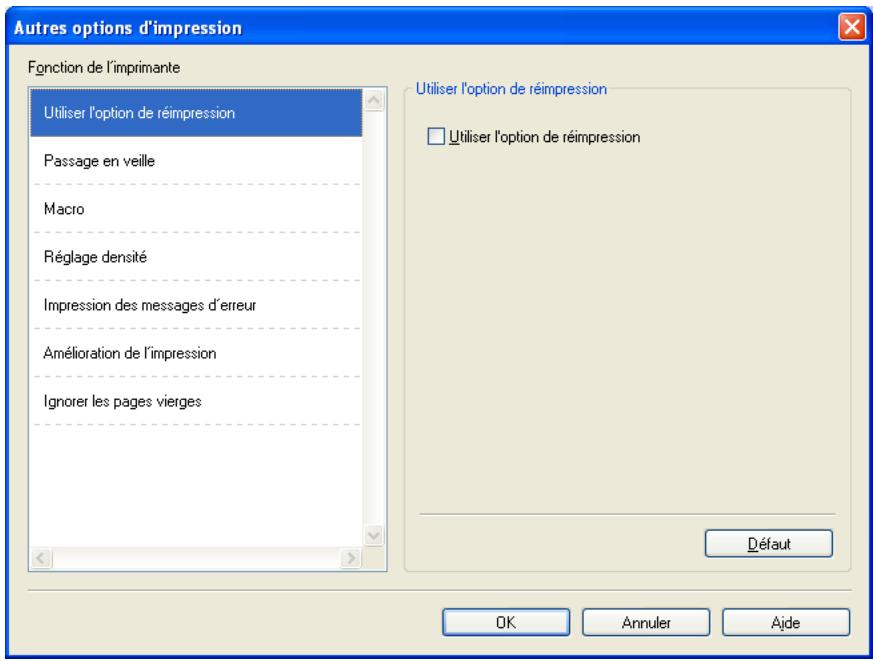Screen dimensions: 873x662
Task: Confirm settings with OK button
Action: click(x=506, y=622)
